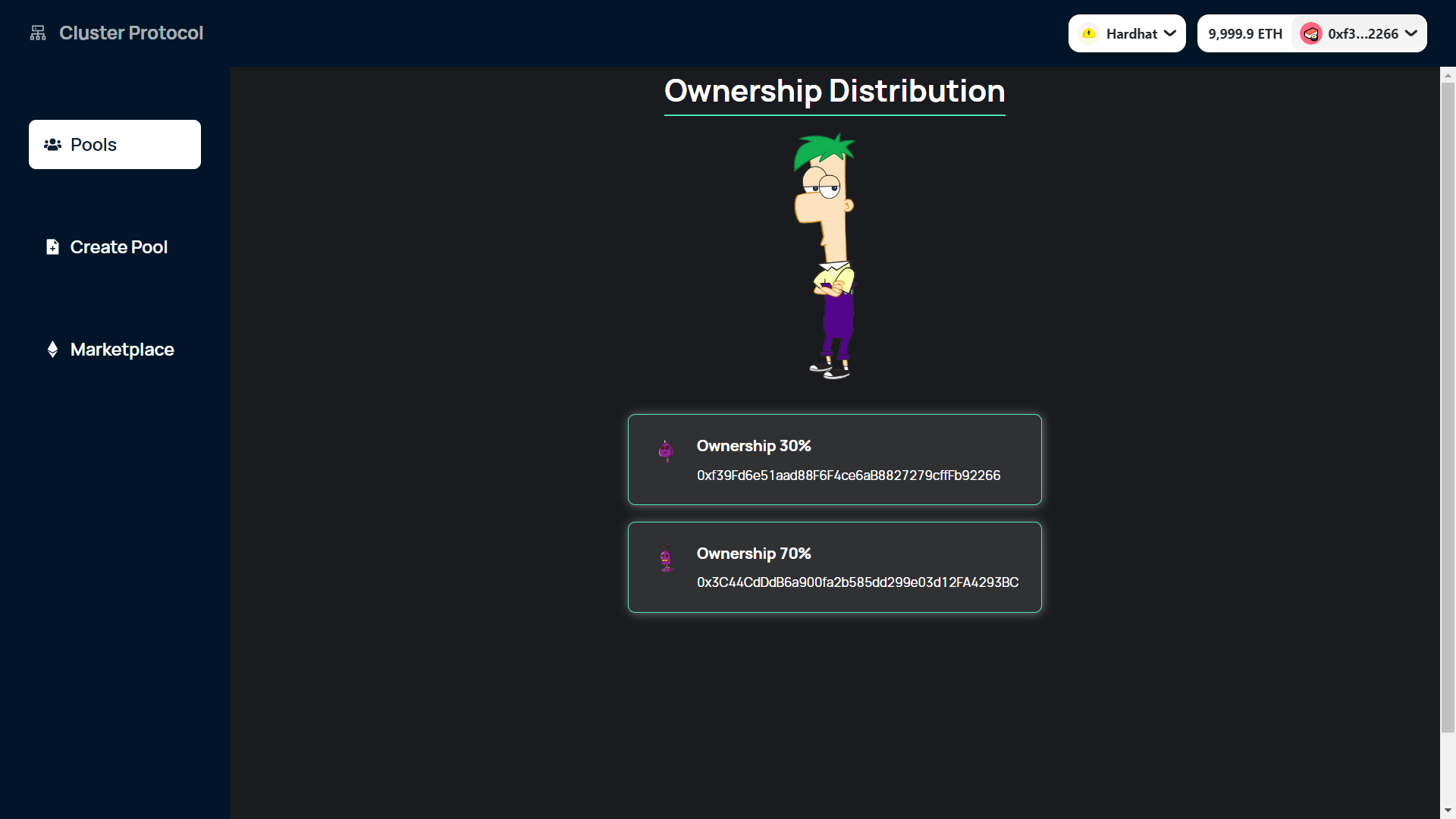Select the Ownership 70% owner card
This screenshot has width=1456, height=819.
pos(834,567)
